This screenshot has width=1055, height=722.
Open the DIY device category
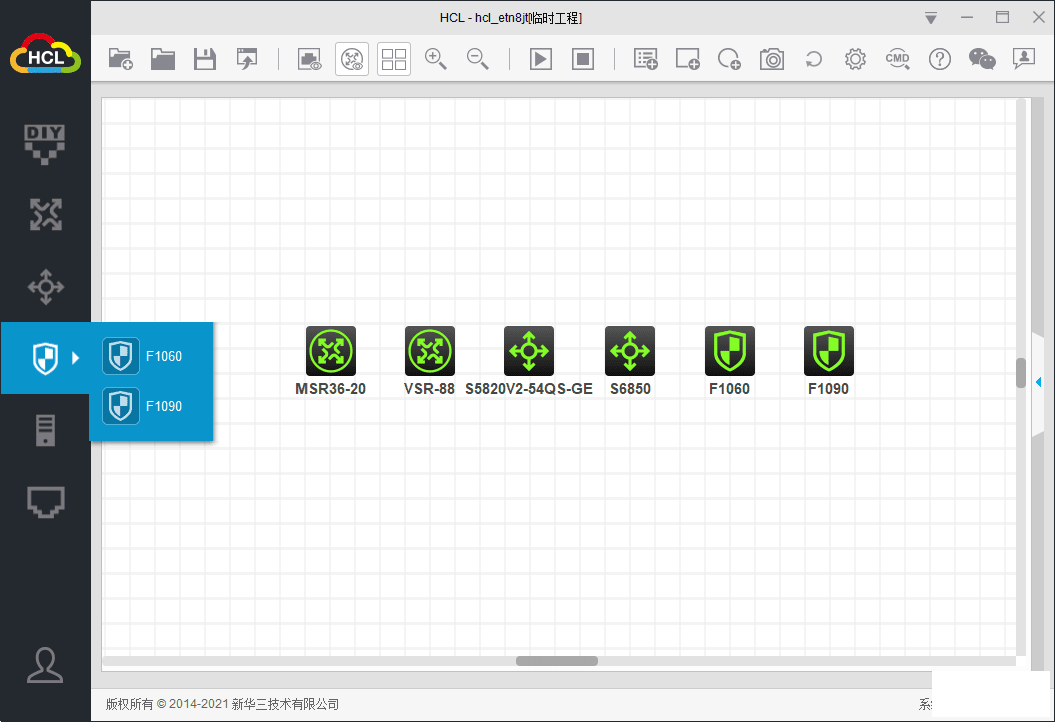pos(45,144)
